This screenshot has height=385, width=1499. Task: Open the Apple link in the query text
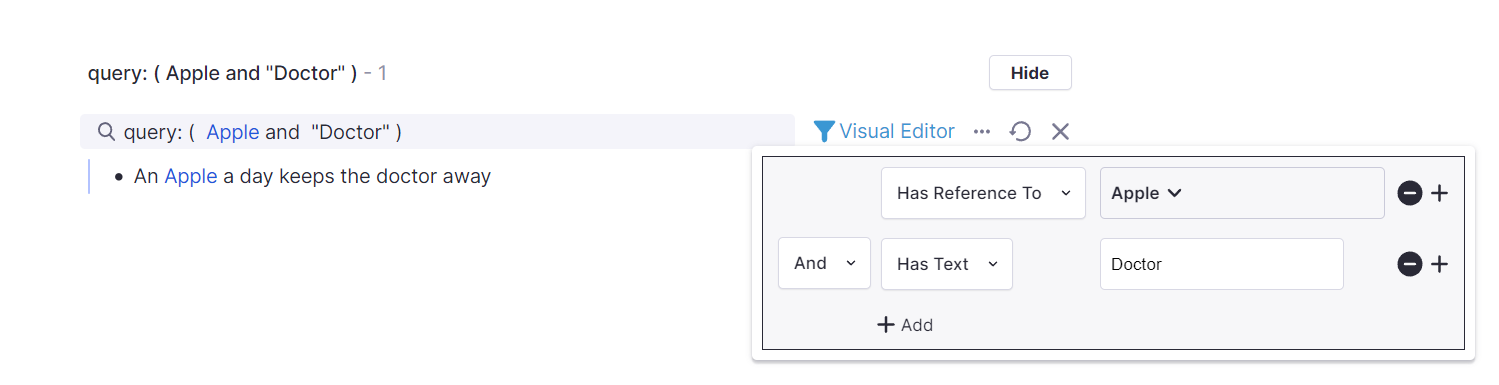point(233,132)
